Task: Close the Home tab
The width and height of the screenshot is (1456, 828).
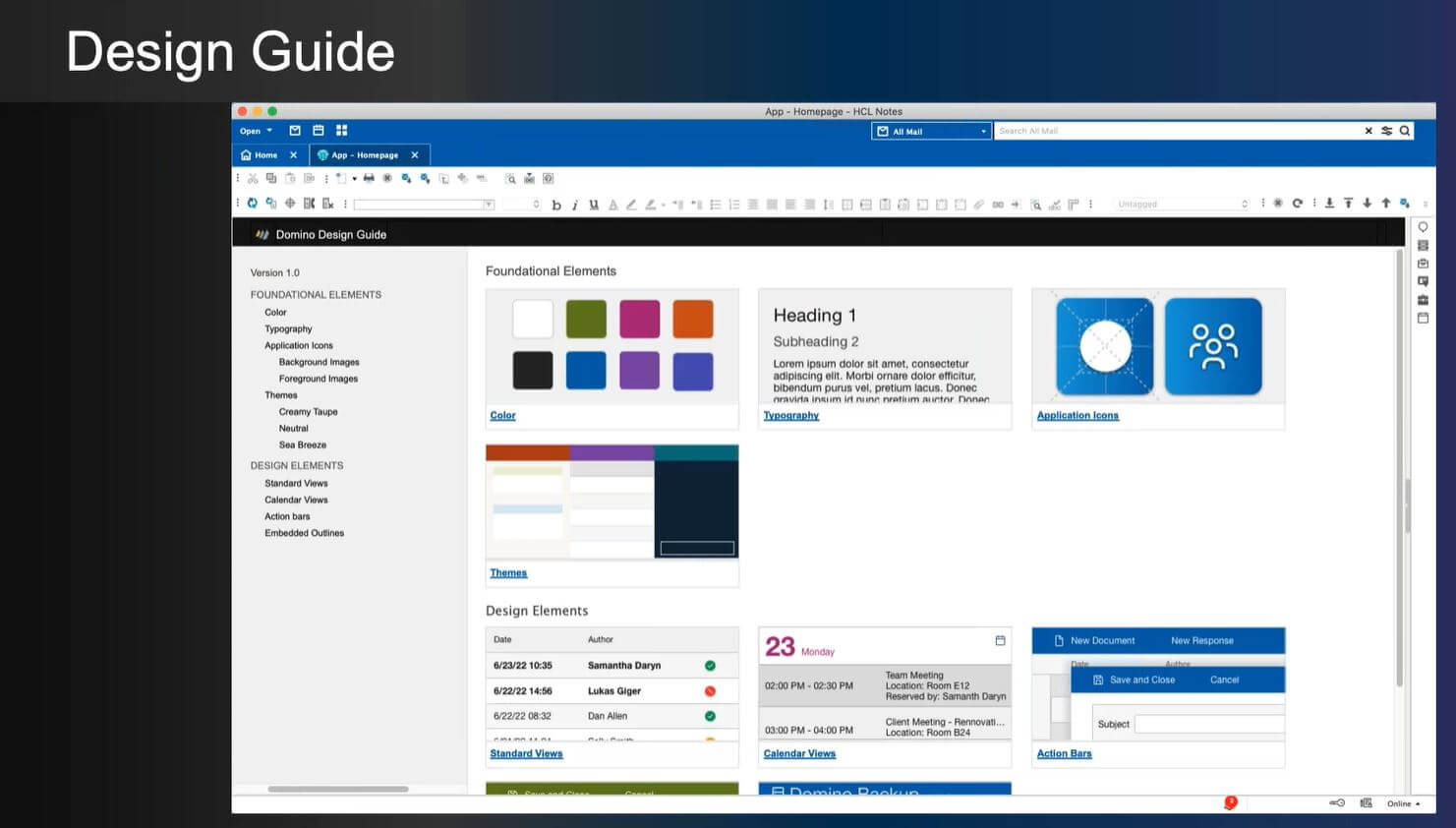Action: [293, 155]
